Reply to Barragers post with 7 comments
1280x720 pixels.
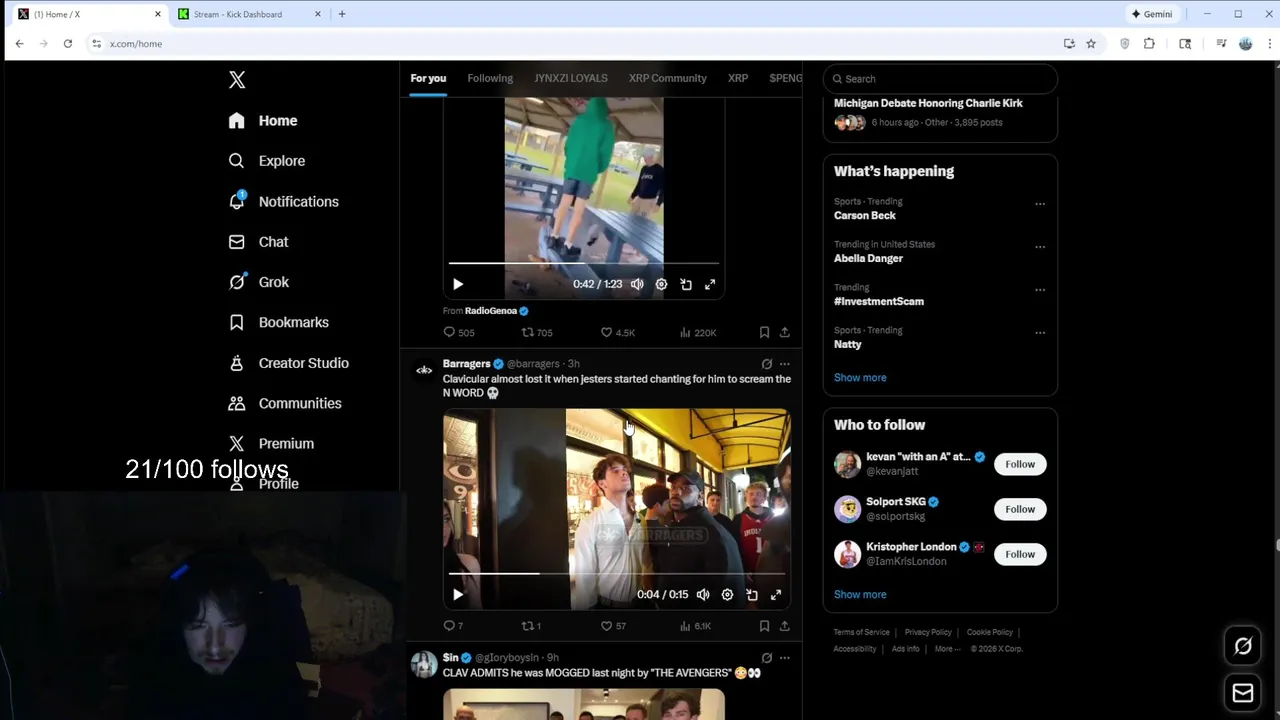(x=453, y=626)
